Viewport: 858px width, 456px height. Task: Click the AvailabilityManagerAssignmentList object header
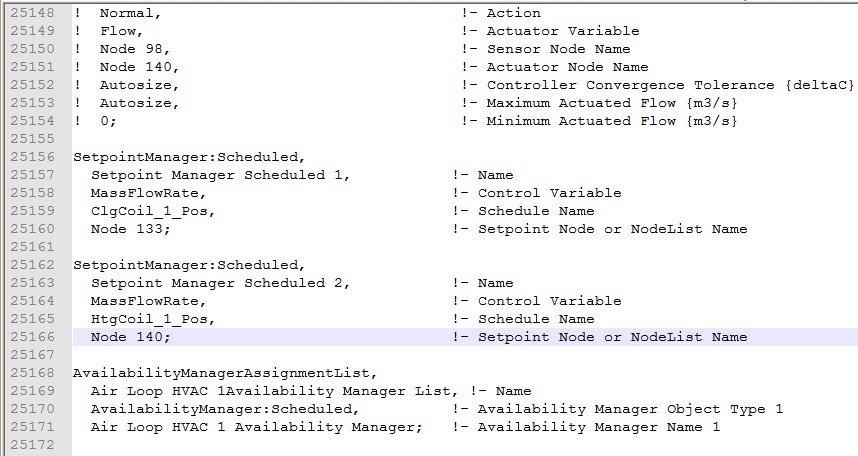pyautogui.click(x=225, y=373)
